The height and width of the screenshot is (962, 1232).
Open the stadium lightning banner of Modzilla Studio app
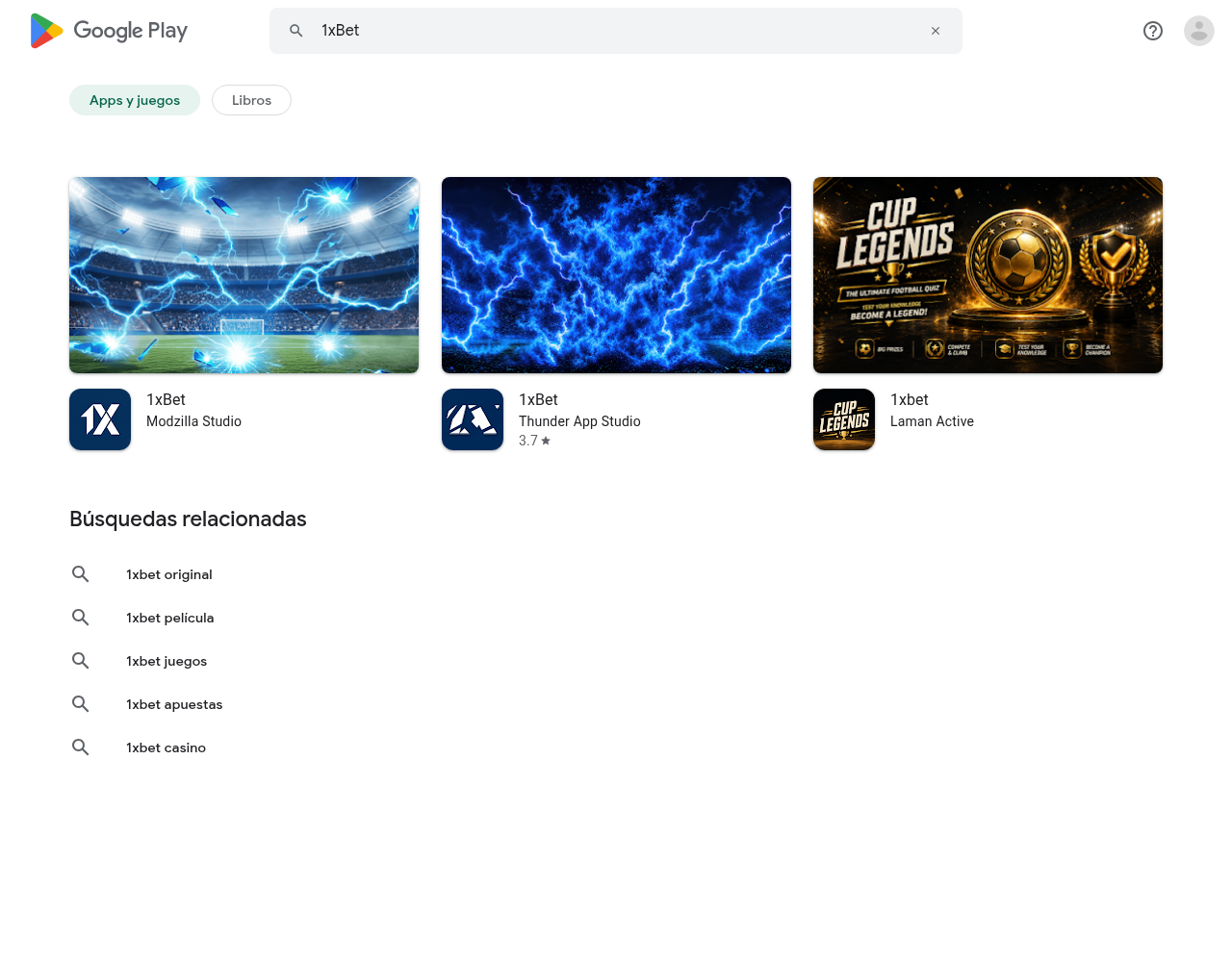coord(244,275)
